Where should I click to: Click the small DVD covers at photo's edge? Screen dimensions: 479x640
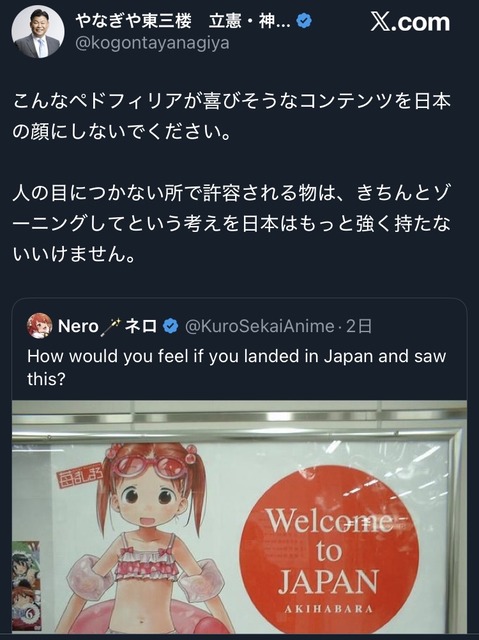(x=26, y=586)
